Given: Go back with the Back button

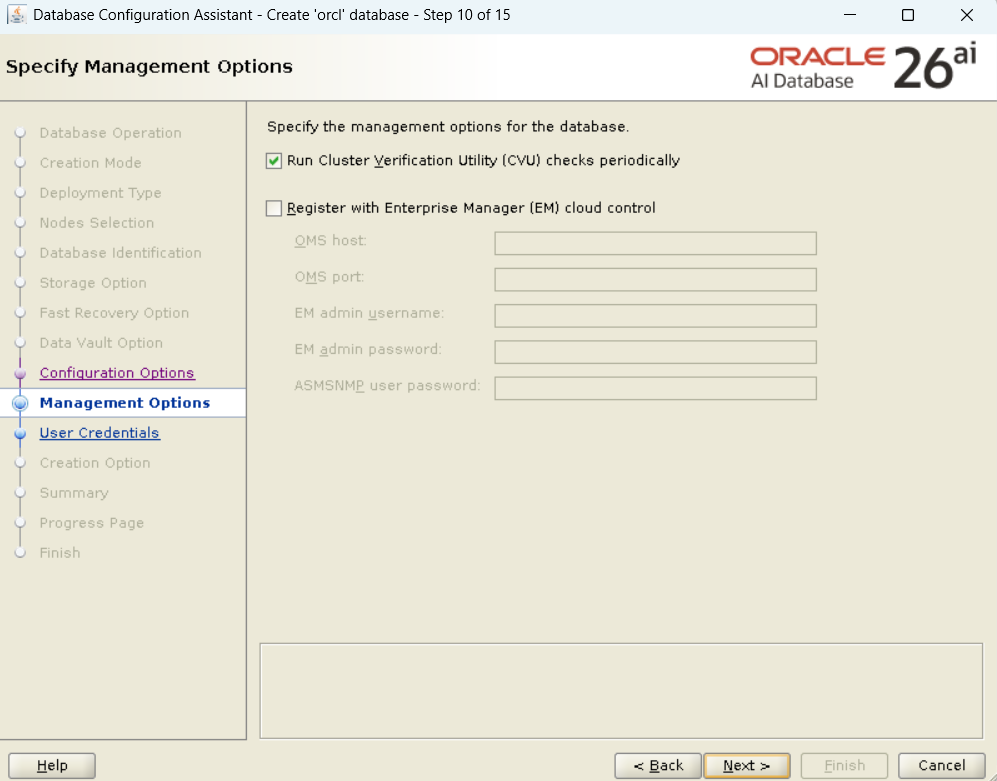Looking at the screenshot, I should pos(658,766).
